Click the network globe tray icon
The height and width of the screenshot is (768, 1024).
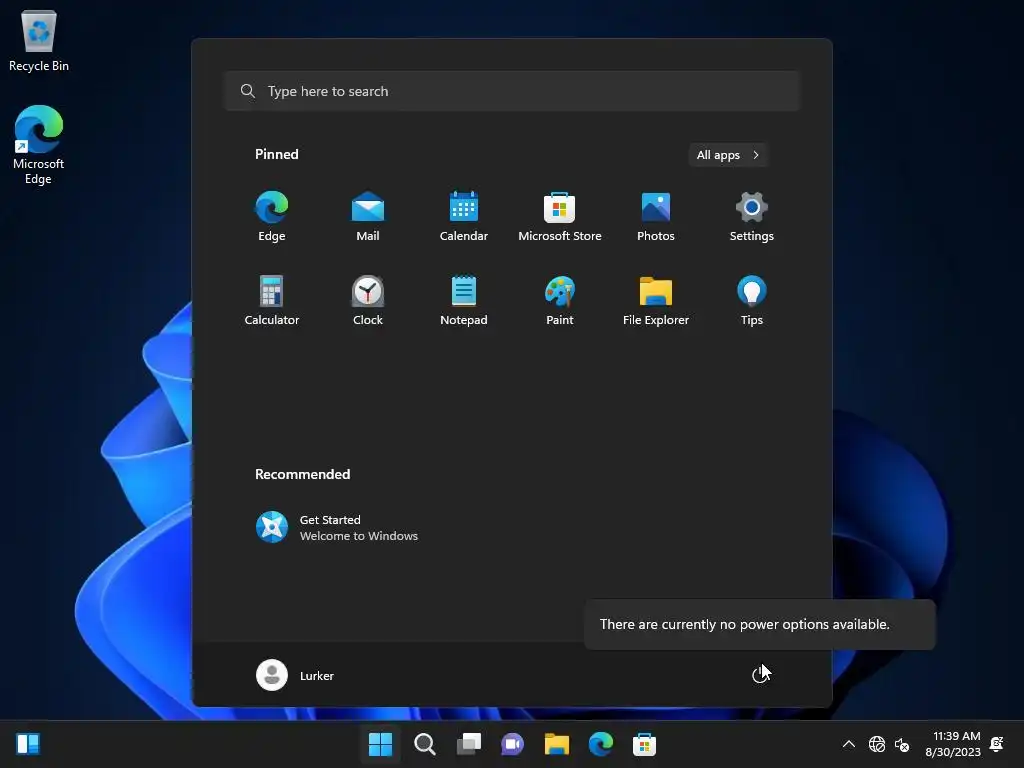coord(877,744)
